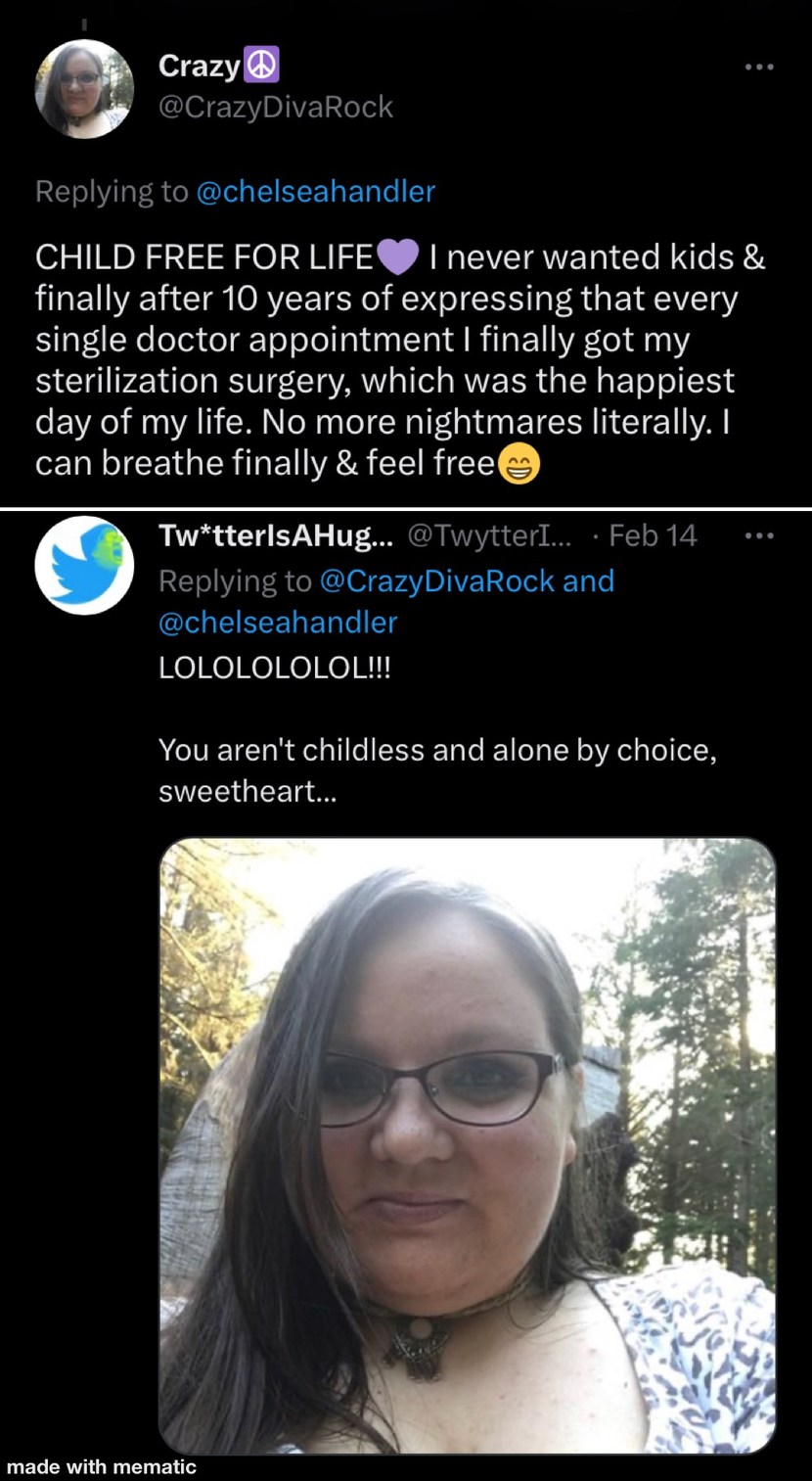The width and height of the screenshot is (812, 1481).
Task: Open the reply tweet's three-dot more menu
Action: pos(758,535)
